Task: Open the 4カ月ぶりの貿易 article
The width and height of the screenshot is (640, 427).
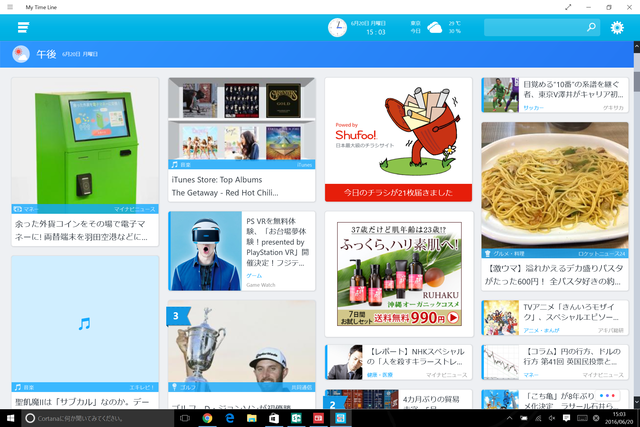Action: coord(398,399)
